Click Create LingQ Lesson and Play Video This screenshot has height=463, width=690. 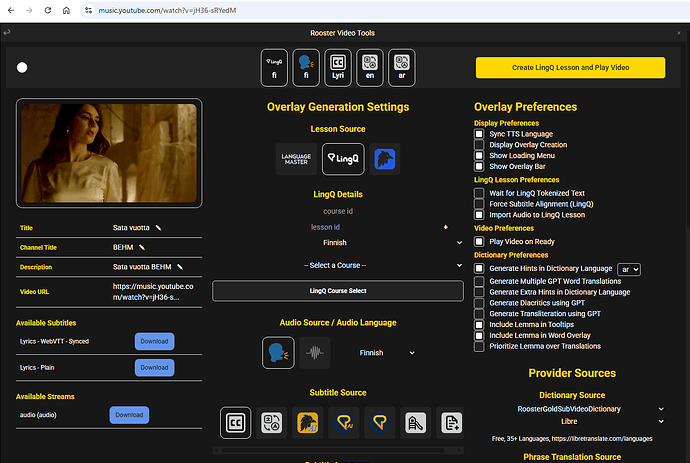(570, 67)
